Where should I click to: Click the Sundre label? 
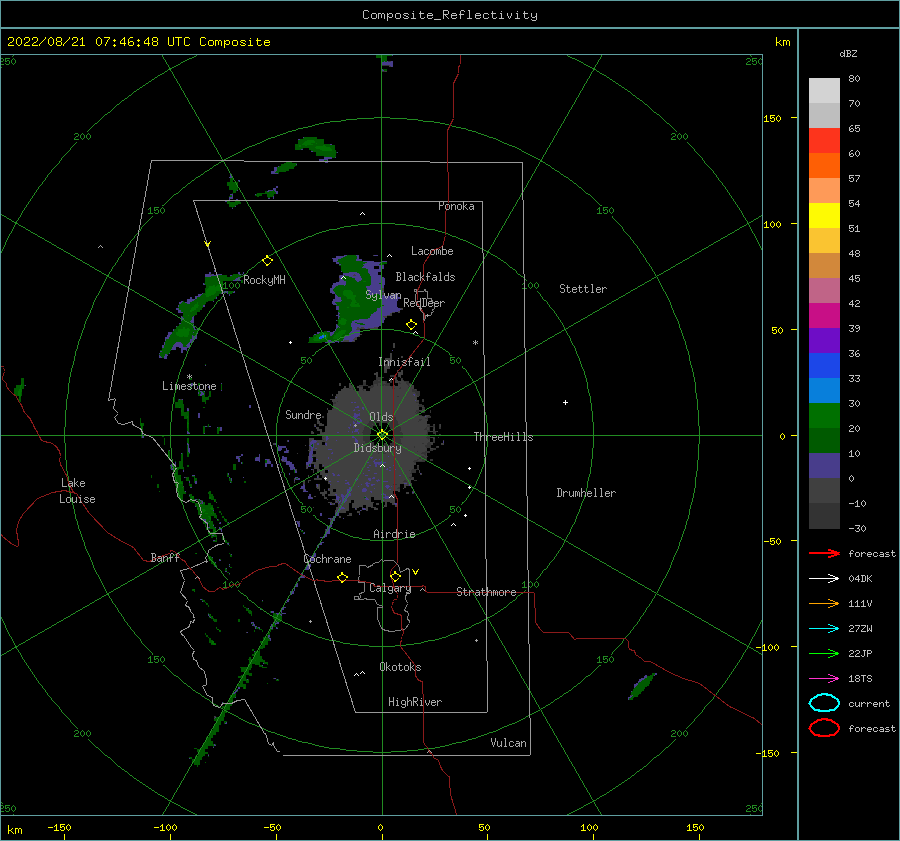point(304,414)
